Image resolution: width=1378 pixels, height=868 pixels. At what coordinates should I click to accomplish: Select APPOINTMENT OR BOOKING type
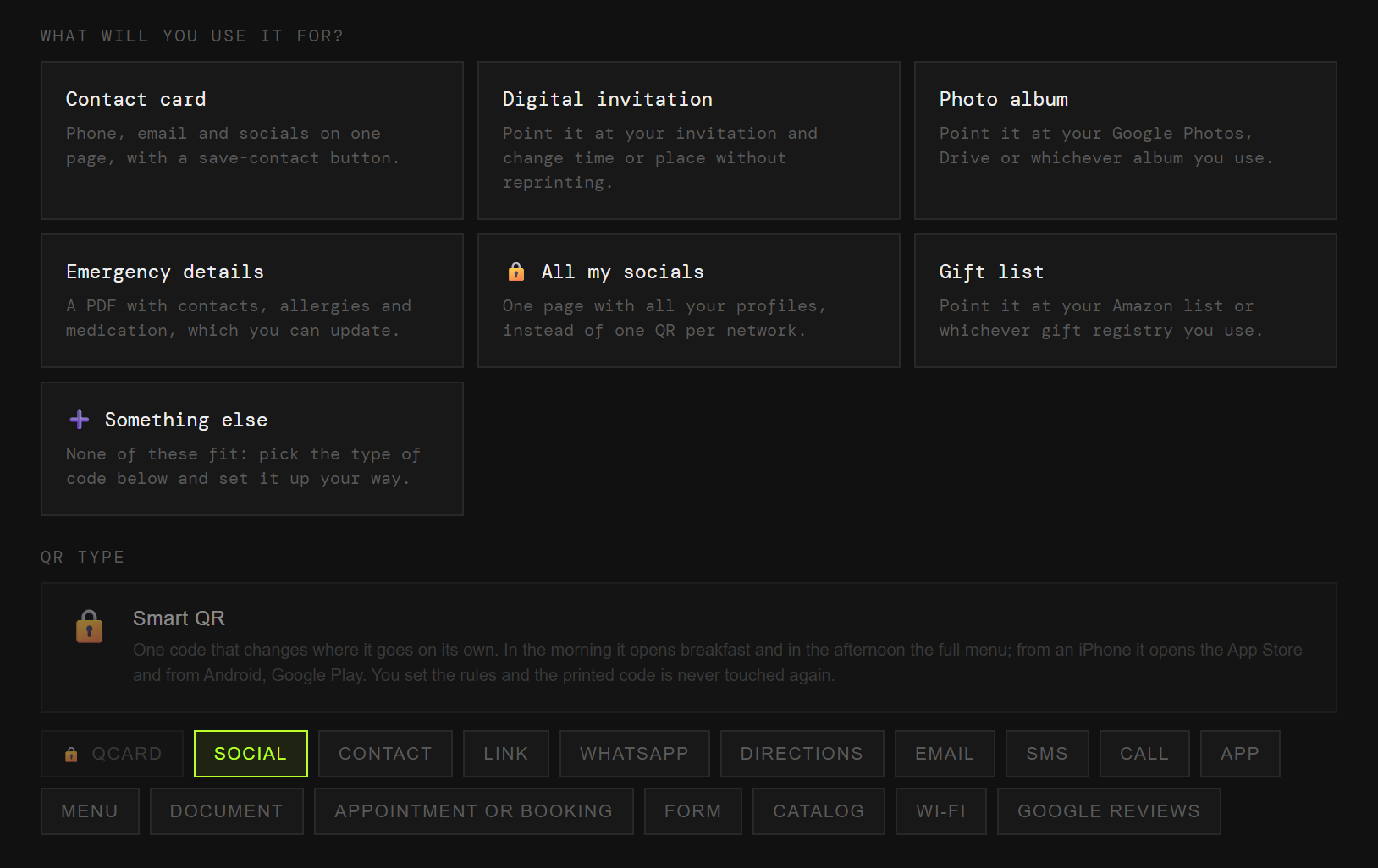click(x=474, y=811)
